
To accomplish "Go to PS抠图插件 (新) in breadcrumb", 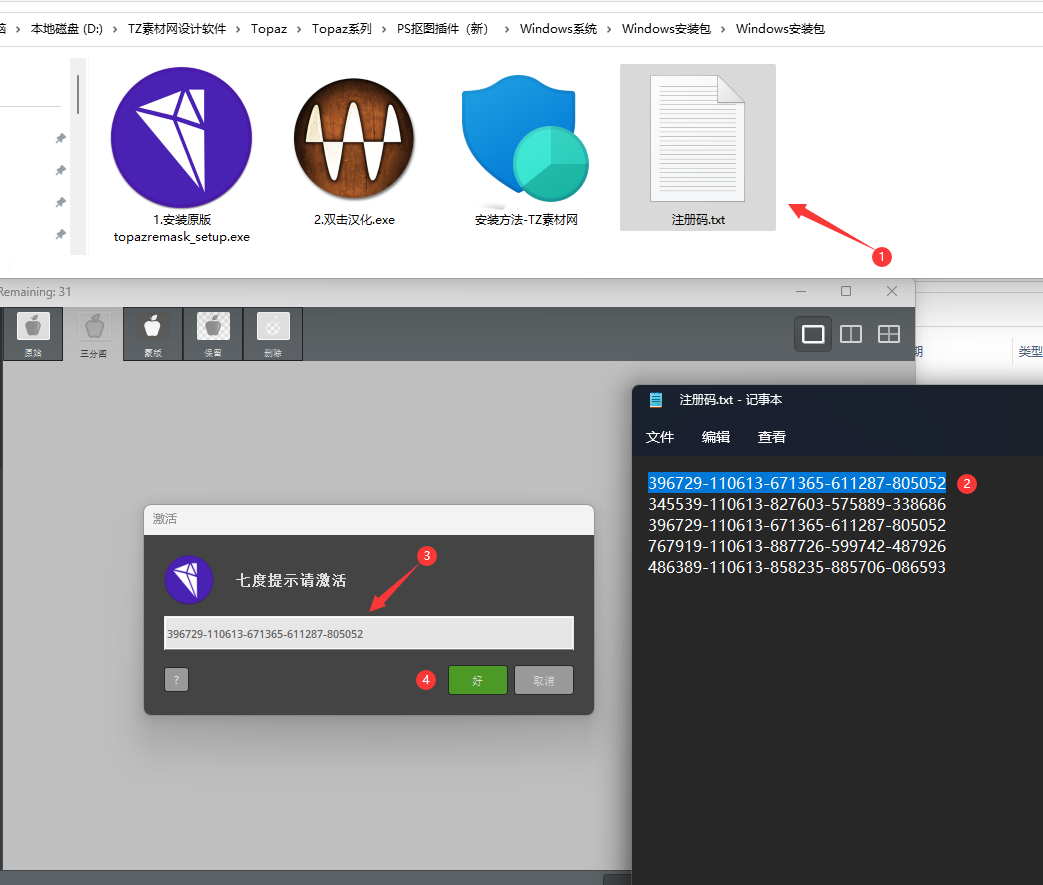I will (443, 29).
